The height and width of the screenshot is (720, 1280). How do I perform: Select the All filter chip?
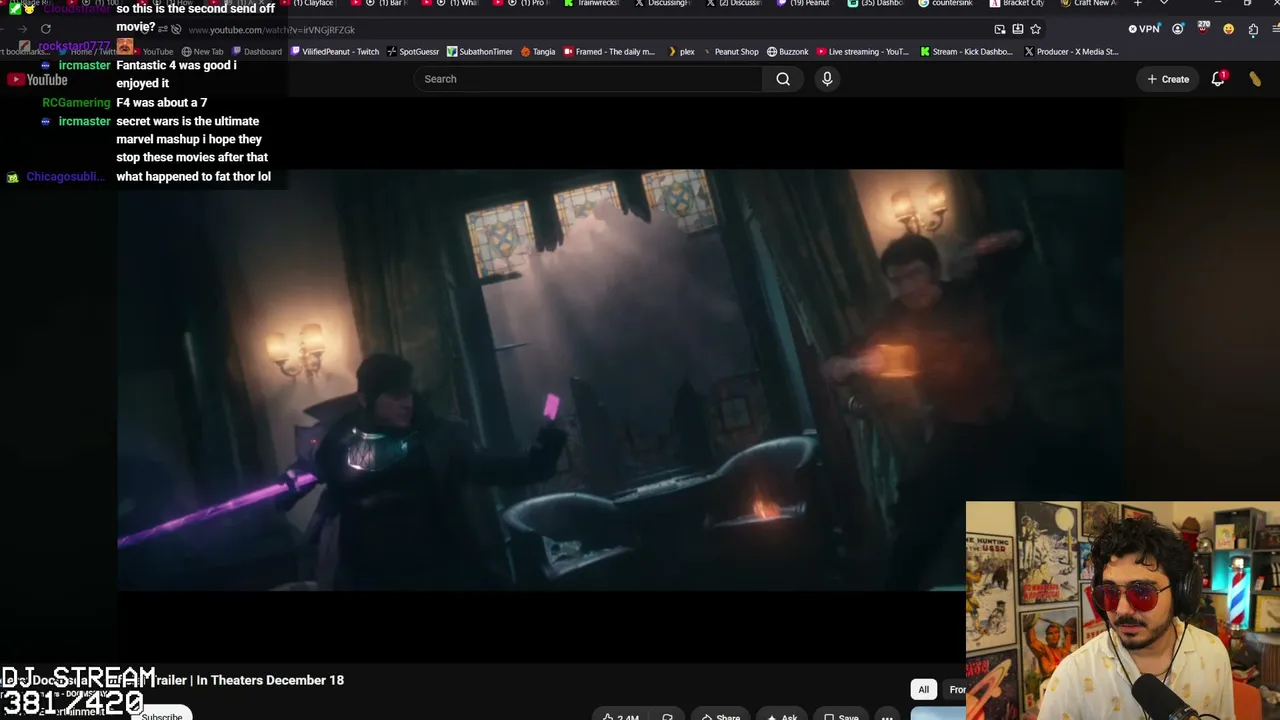pyautogui.click(x=923, y=689)
